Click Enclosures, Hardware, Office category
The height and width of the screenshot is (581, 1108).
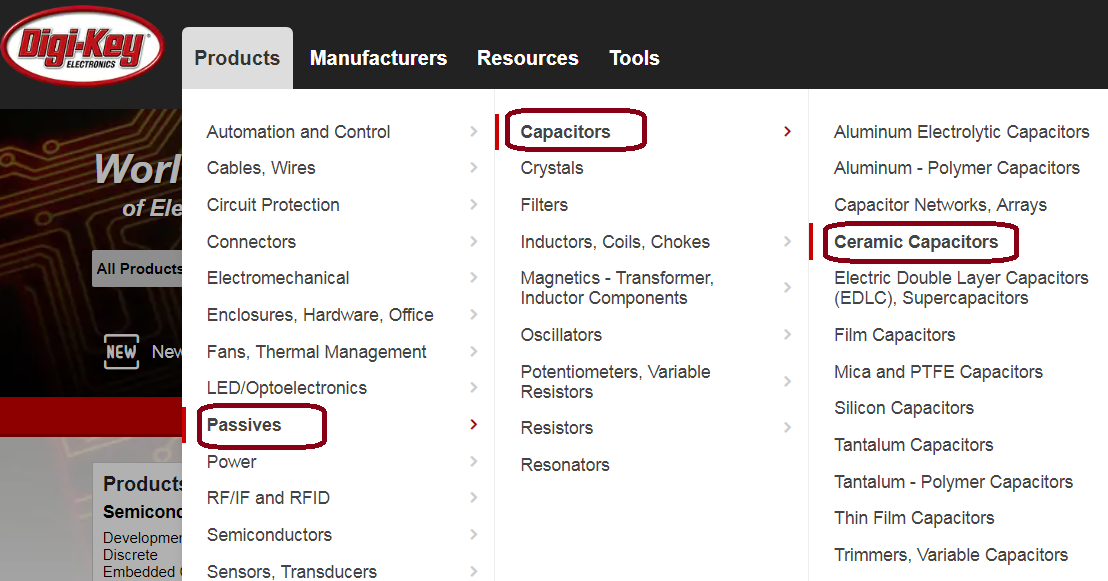(x=320, y=315)
